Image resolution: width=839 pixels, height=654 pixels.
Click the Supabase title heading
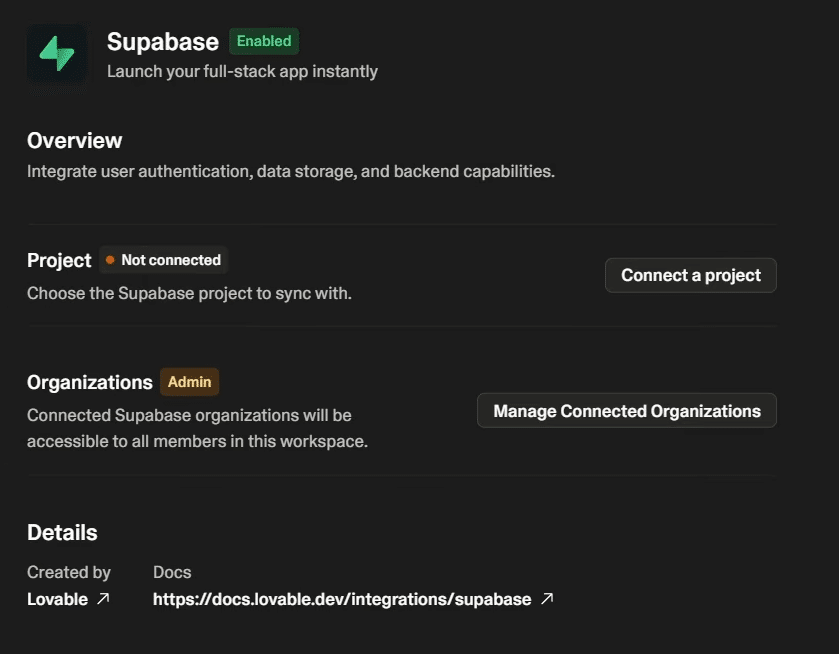[163, 42]
